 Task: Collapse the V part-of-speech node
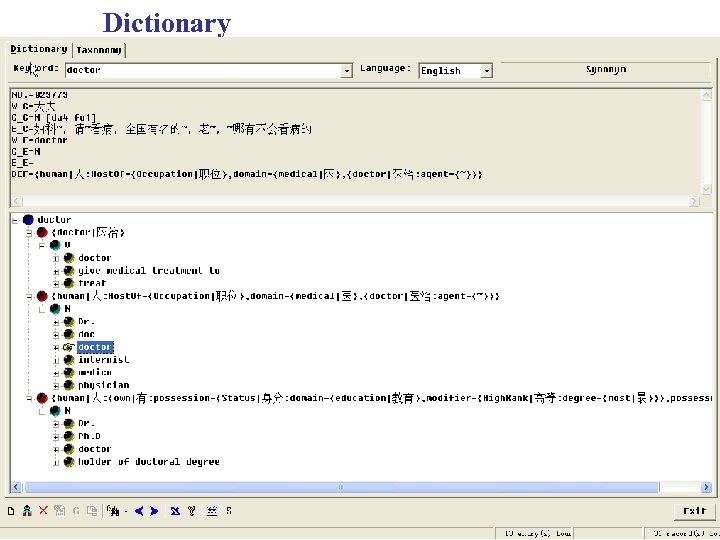pyautogui.click(x=42, y=246)
